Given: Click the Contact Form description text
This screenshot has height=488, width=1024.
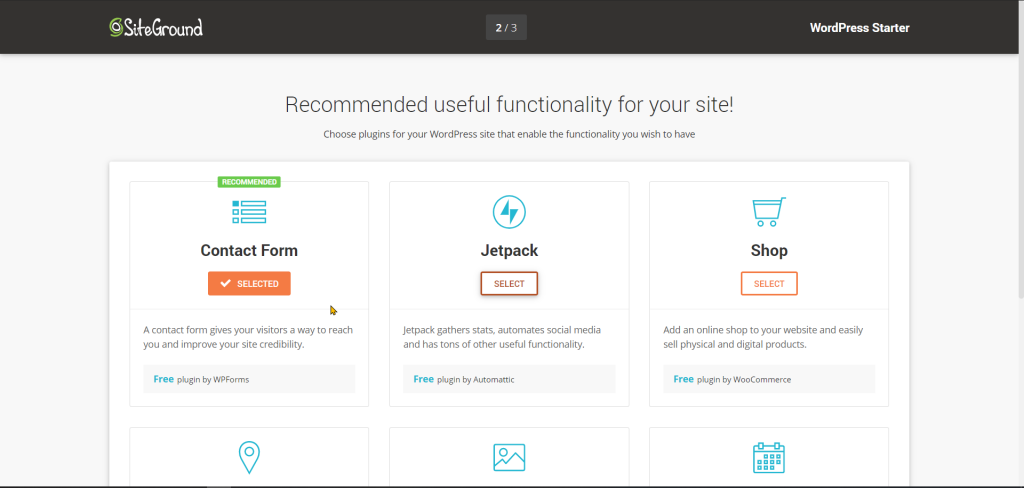Looking at the screenshot, I should click(248, 337).
